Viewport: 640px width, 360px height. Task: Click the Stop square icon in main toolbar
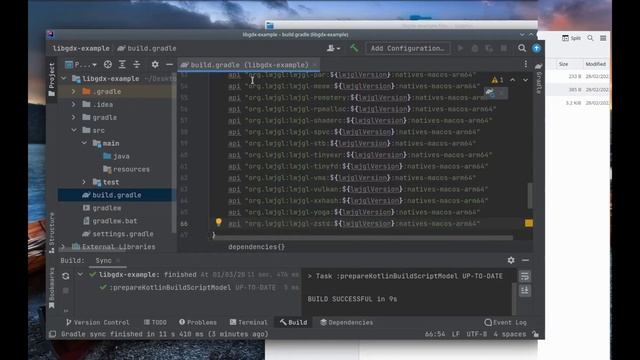(504, 48)
